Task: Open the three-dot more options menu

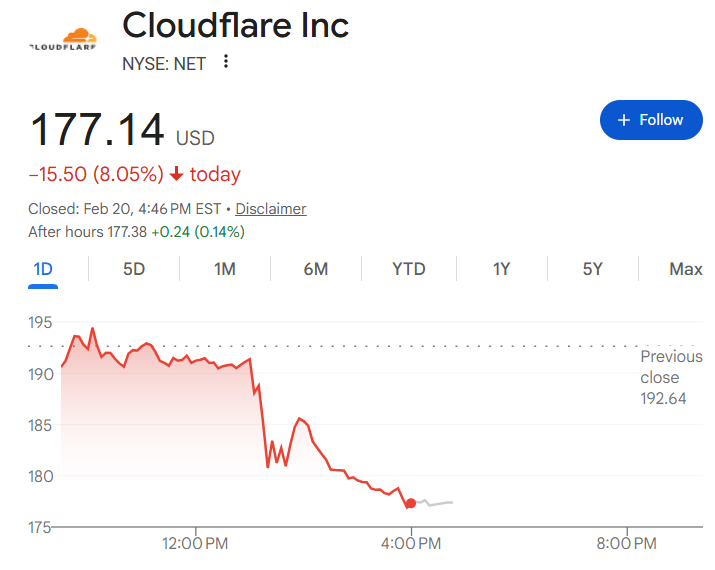Action: click(x=226, y=62)
